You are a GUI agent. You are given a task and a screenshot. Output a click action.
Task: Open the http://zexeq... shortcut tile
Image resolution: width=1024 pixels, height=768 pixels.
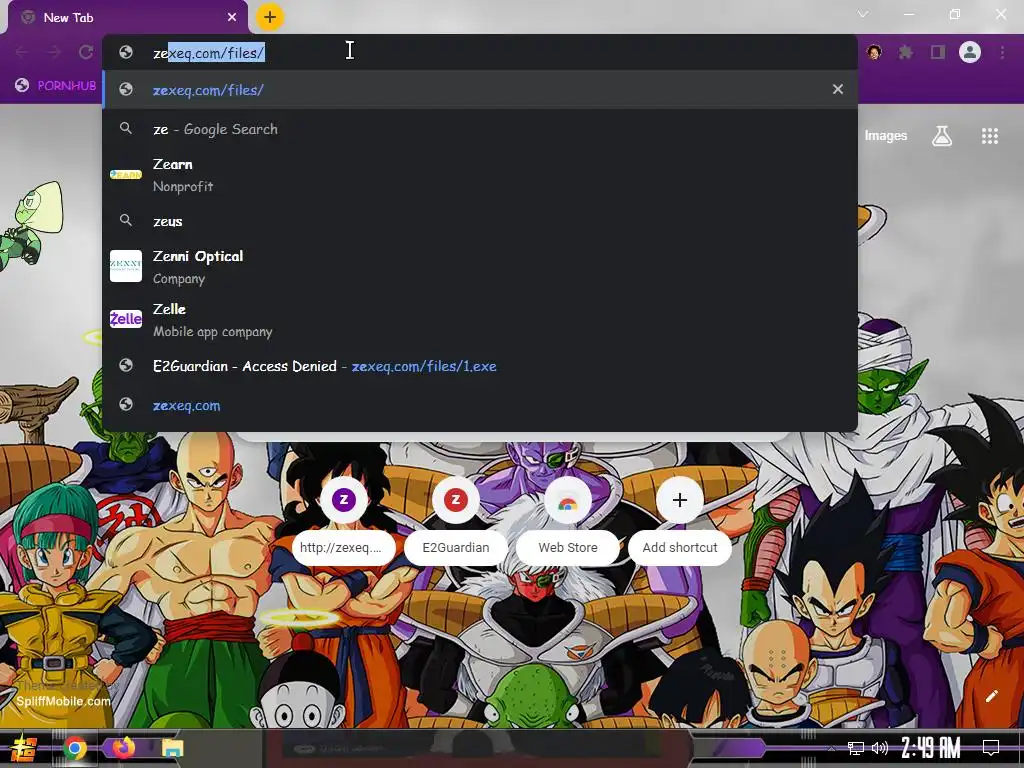[344, 520]
